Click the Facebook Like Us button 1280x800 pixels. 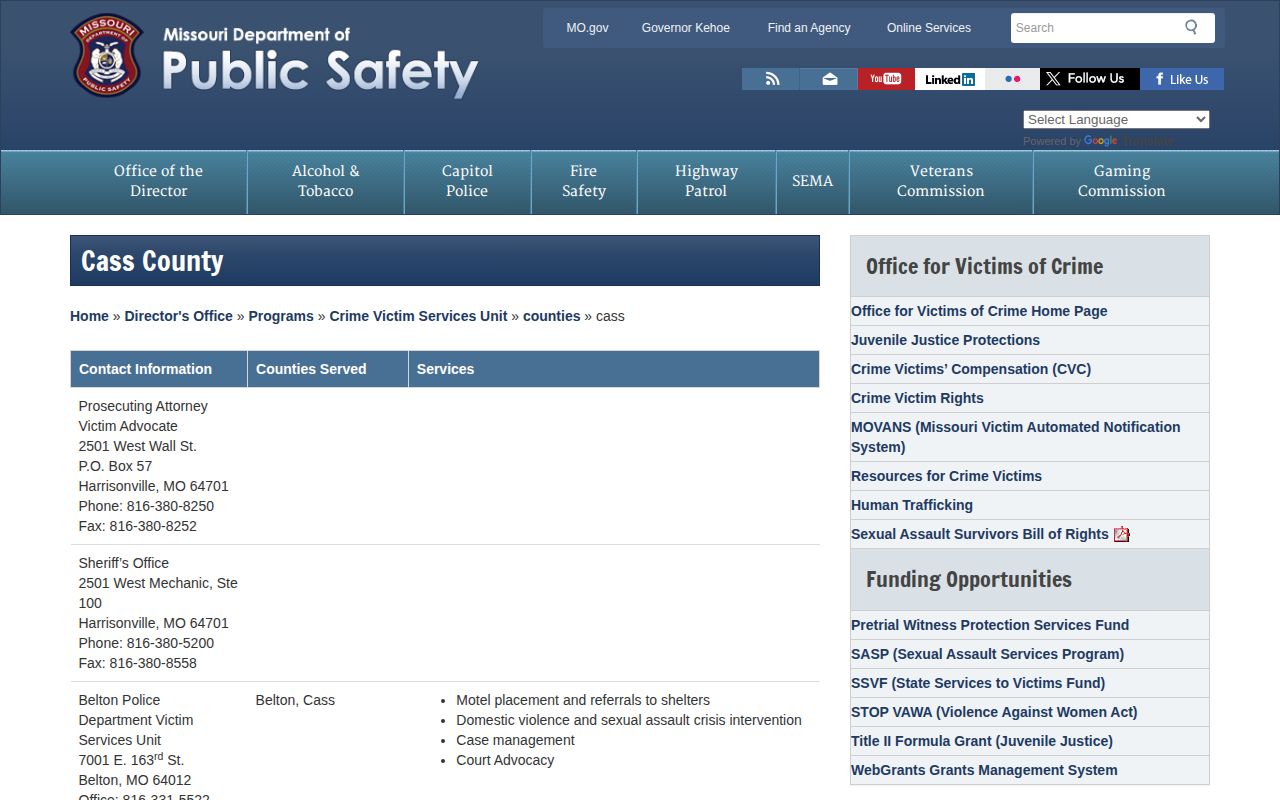[1182, 79]
